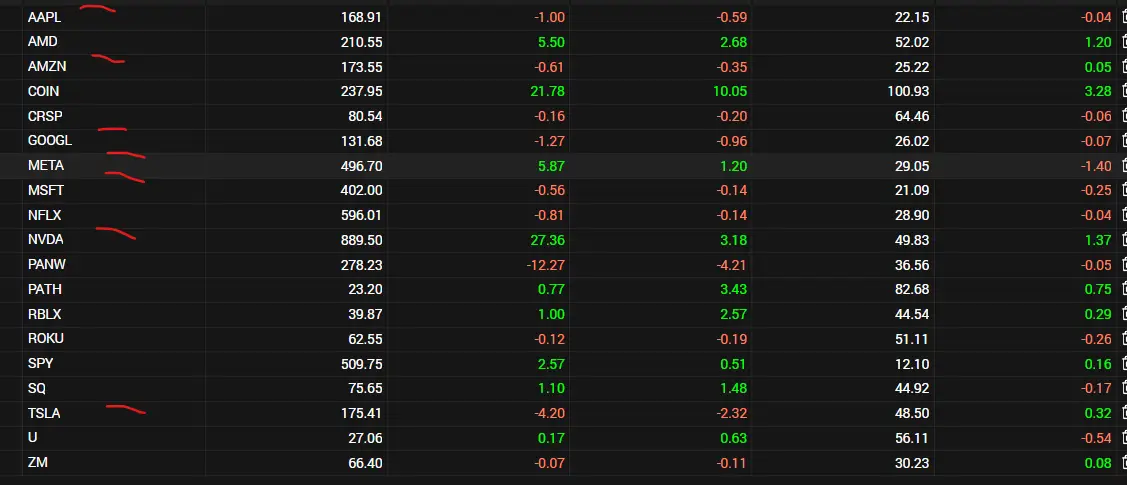Click the U ticker symbol
Image resolution: width=1127 pixels, height=485 pixels.
[x=32, y=438]
